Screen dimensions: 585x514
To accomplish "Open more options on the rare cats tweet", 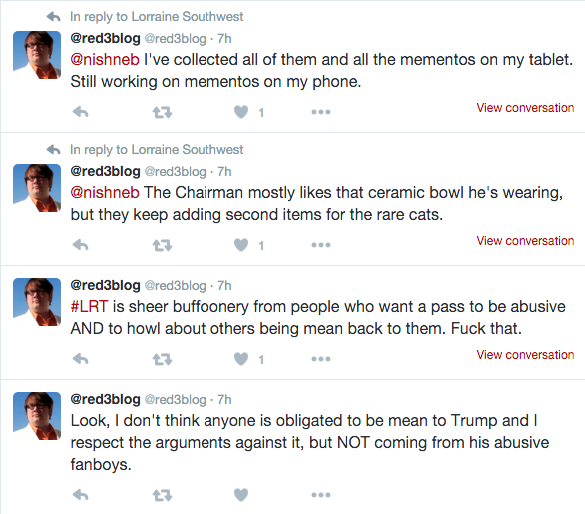I will [321, 245].
